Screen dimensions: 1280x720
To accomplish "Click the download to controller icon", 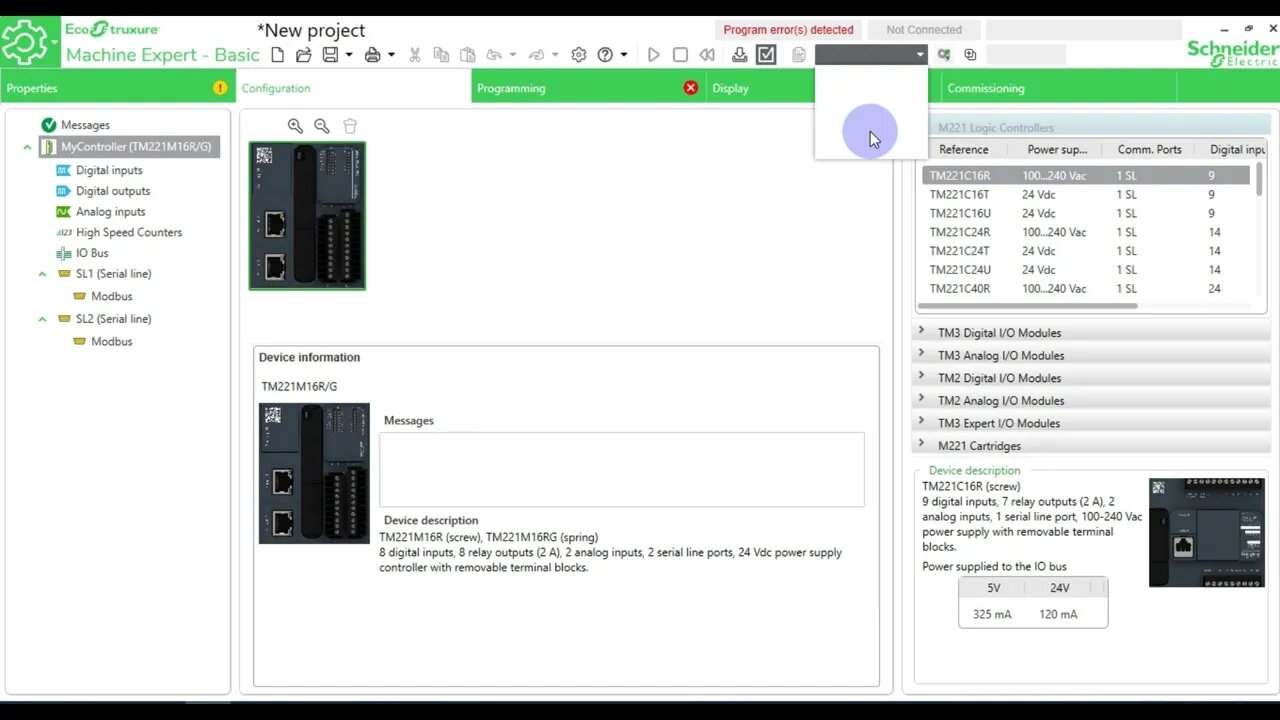I will coord(740,55).
